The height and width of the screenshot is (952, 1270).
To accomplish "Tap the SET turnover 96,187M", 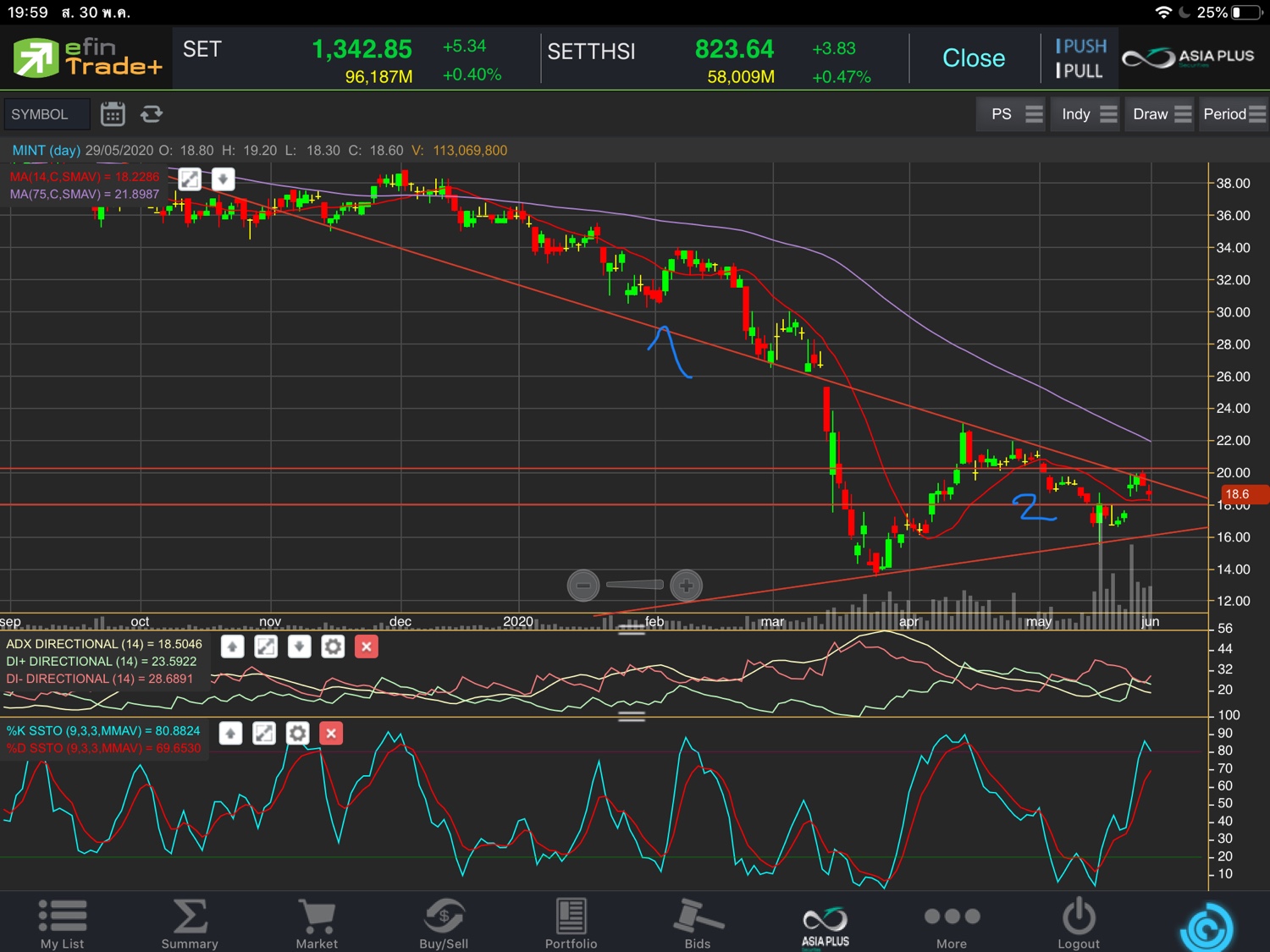I will click(378, 77).
